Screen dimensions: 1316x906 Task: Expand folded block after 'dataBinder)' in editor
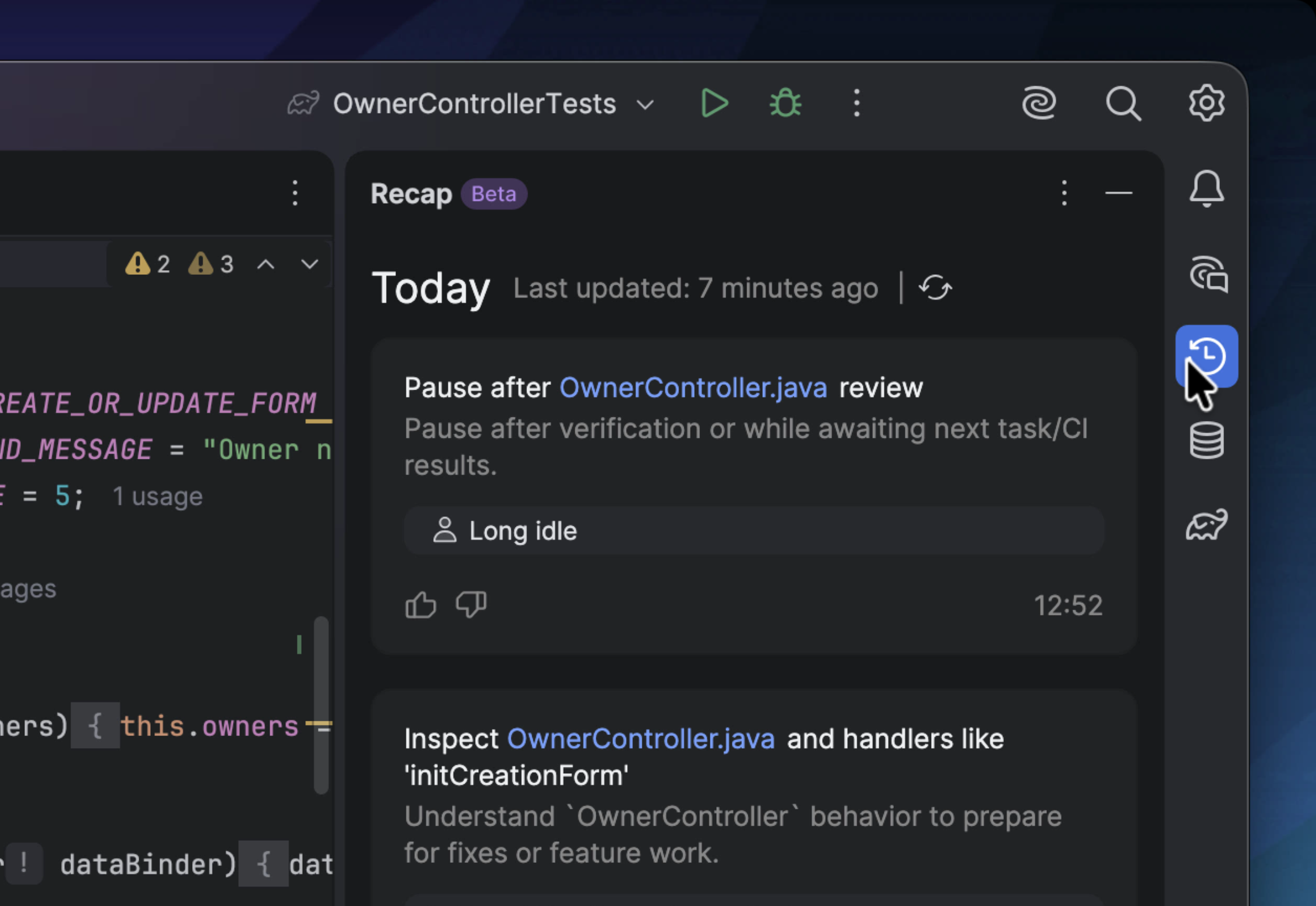coord(263,864)
